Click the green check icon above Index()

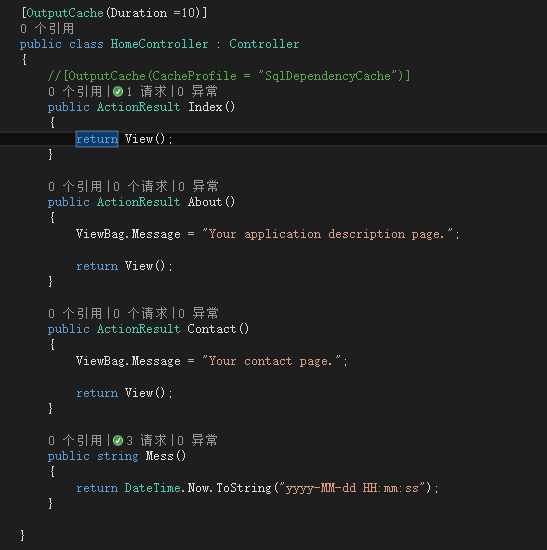[118, 92]
